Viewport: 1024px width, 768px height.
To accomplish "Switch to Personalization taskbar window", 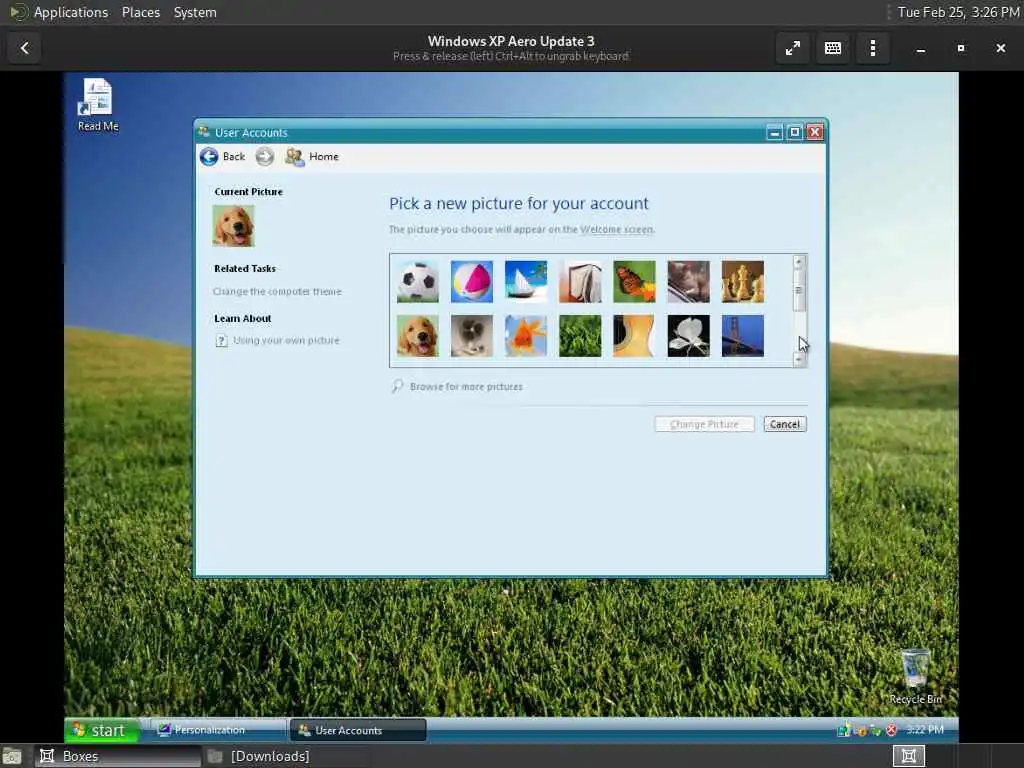I will click(x=218, y=730).
